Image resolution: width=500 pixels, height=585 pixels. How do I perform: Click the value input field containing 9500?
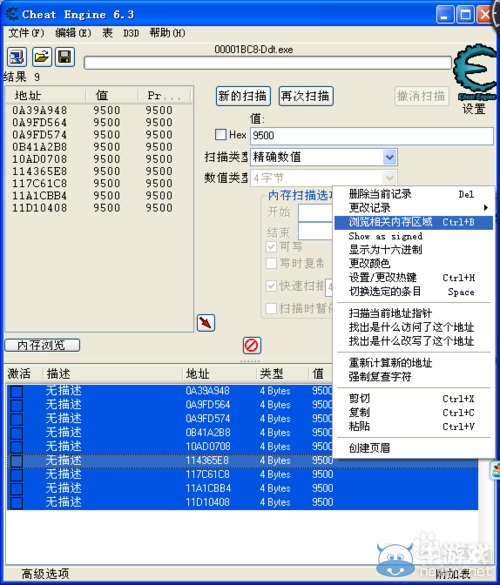(372, 135)
